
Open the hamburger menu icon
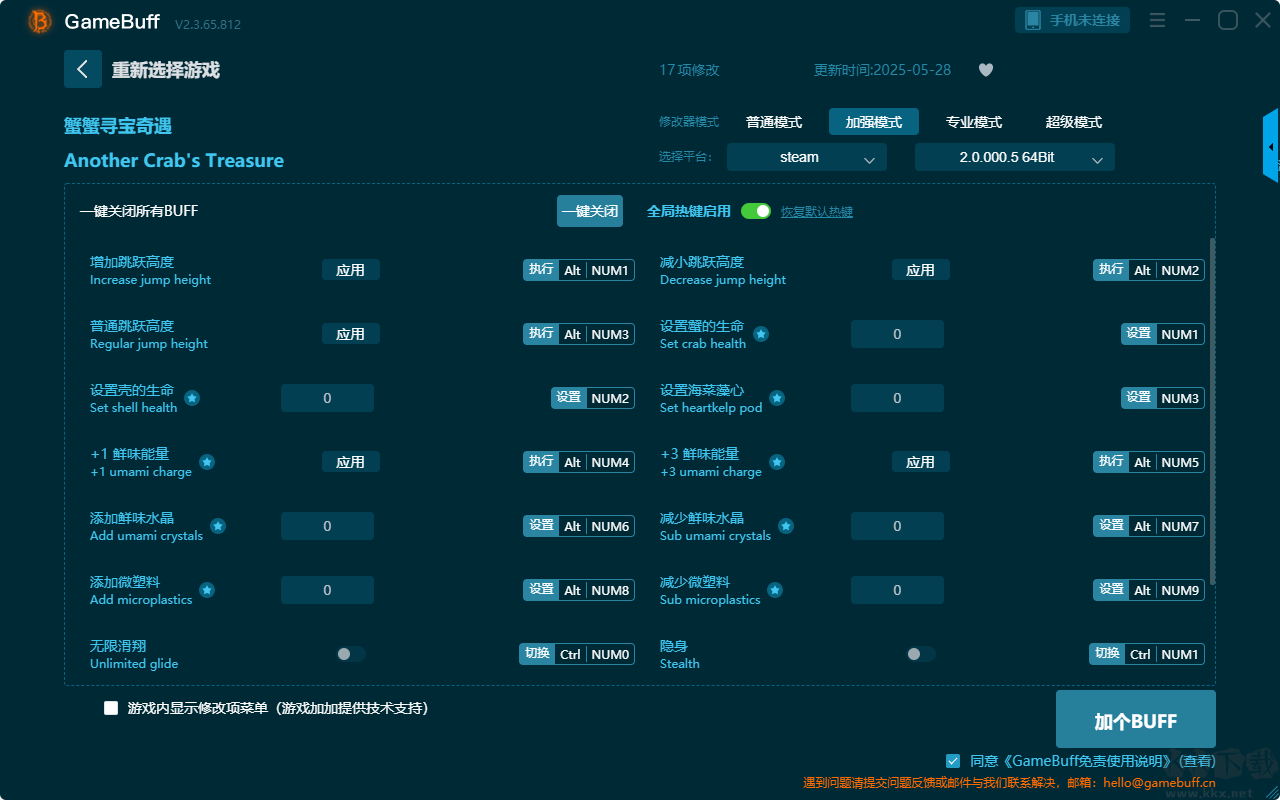[1157, 20]
